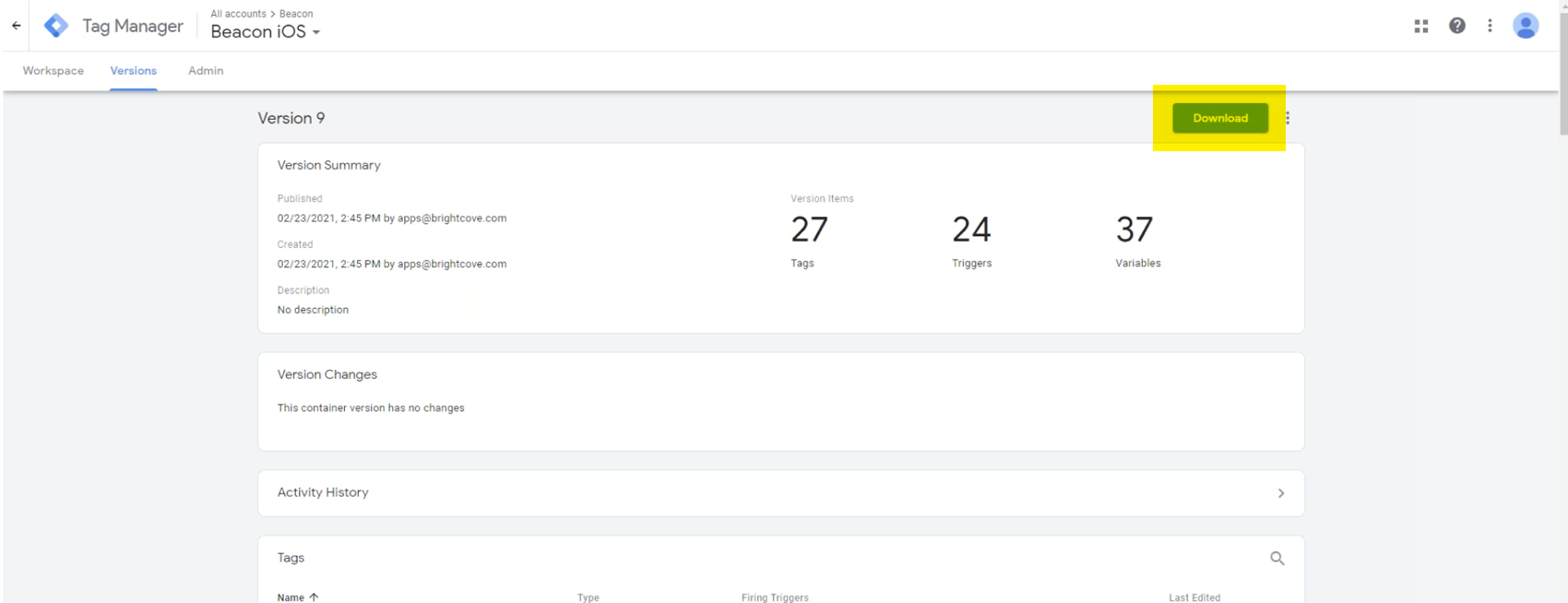Screen dimensions: 1568x603
Task: Click the green Download button
Action: (1219, 118)
